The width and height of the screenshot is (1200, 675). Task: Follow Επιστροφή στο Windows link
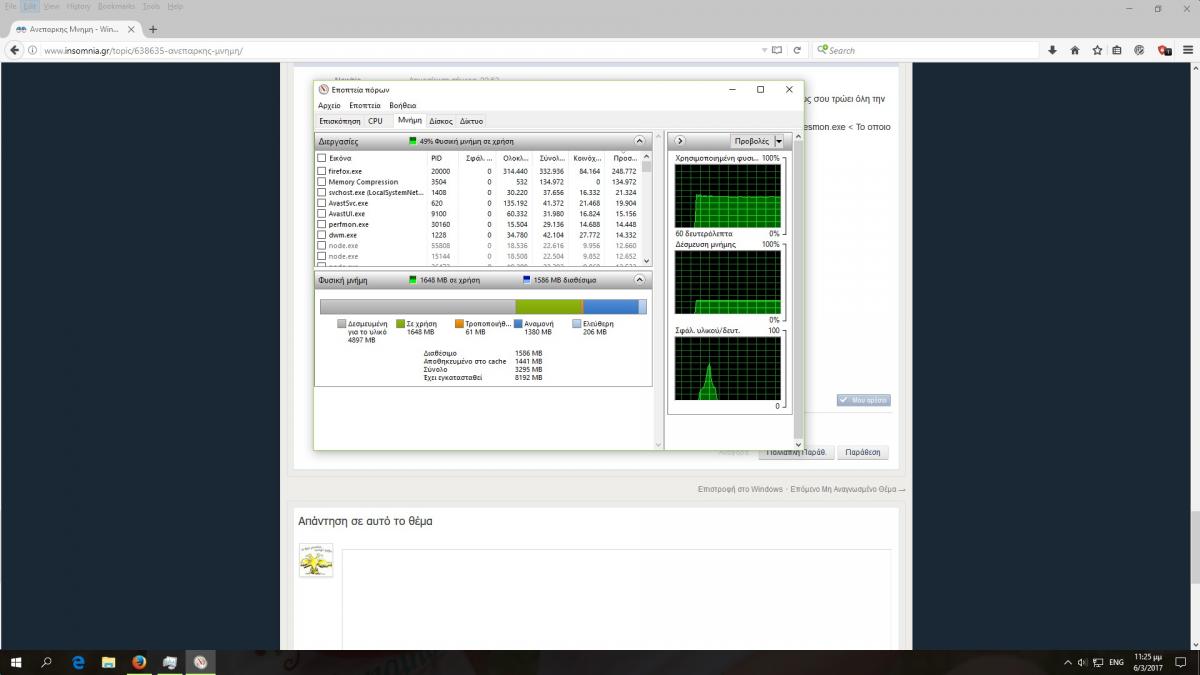pos(740,489)
